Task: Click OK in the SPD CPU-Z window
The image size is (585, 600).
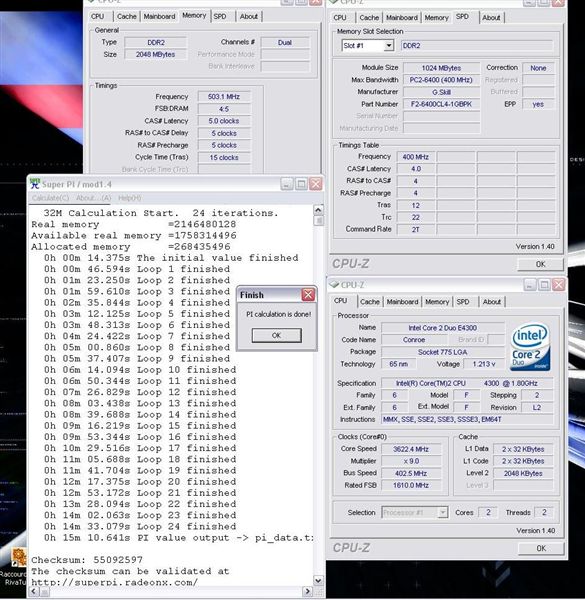Action: (540, 264)
